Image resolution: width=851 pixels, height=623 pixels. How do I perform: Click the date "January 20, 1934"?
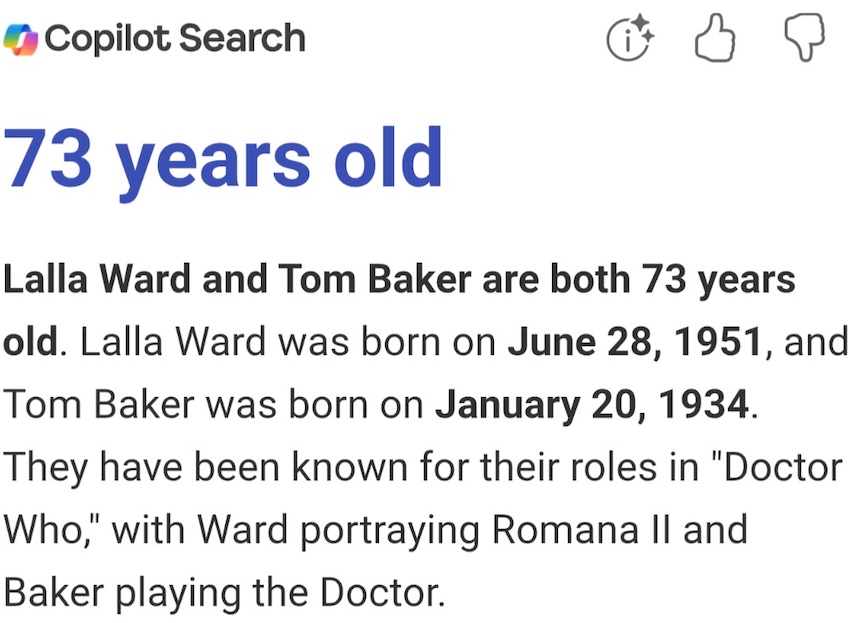591,404
